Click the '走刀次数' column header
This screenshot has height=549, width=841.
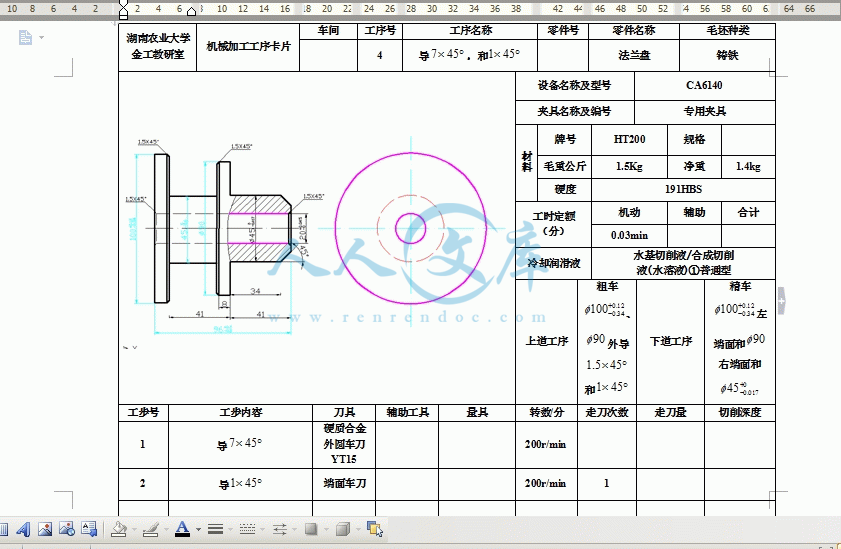pyautogui.click(x=607, y=412)
